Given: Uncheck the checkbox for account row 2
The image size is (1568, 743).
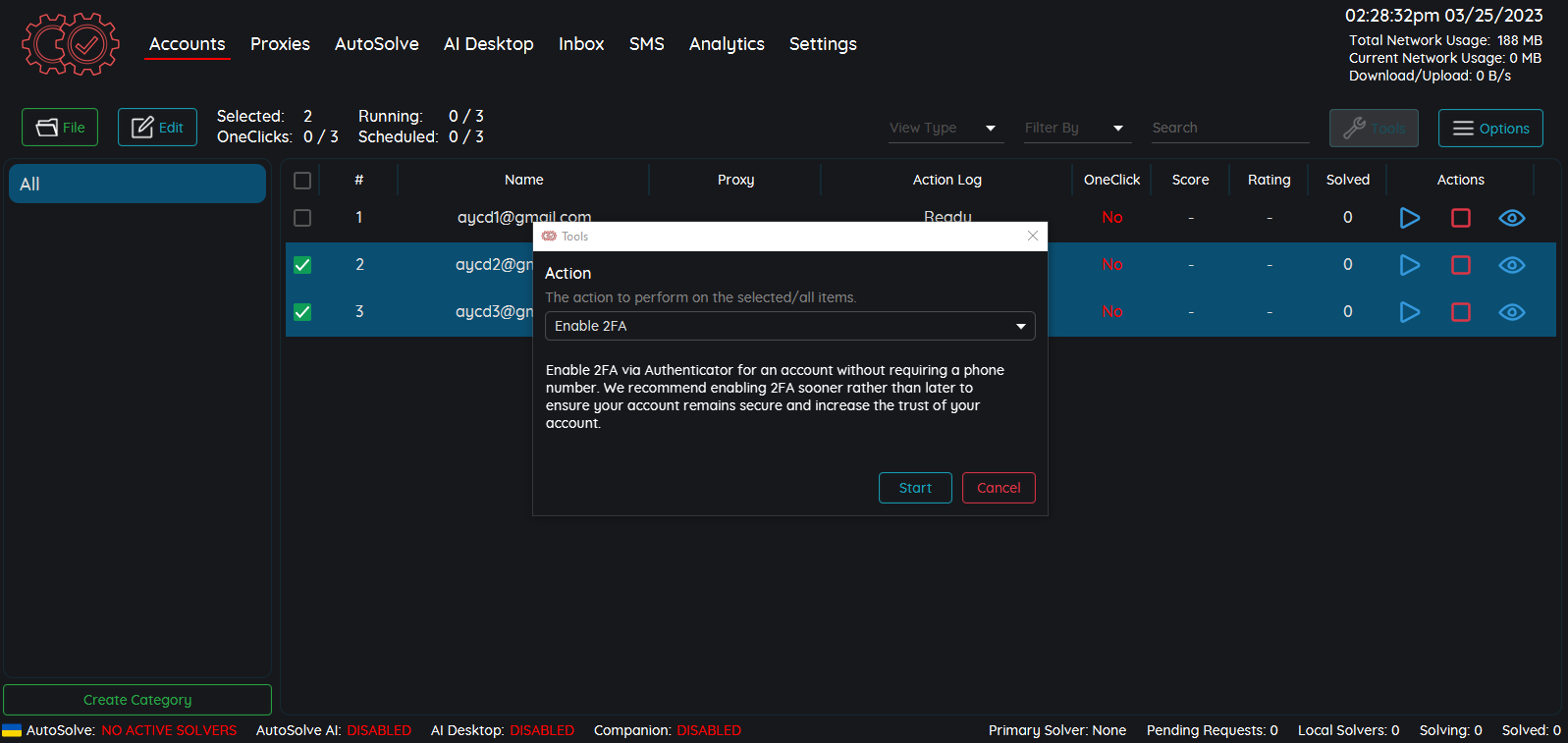Looking at the screenshot, I should tap(302, 265).
